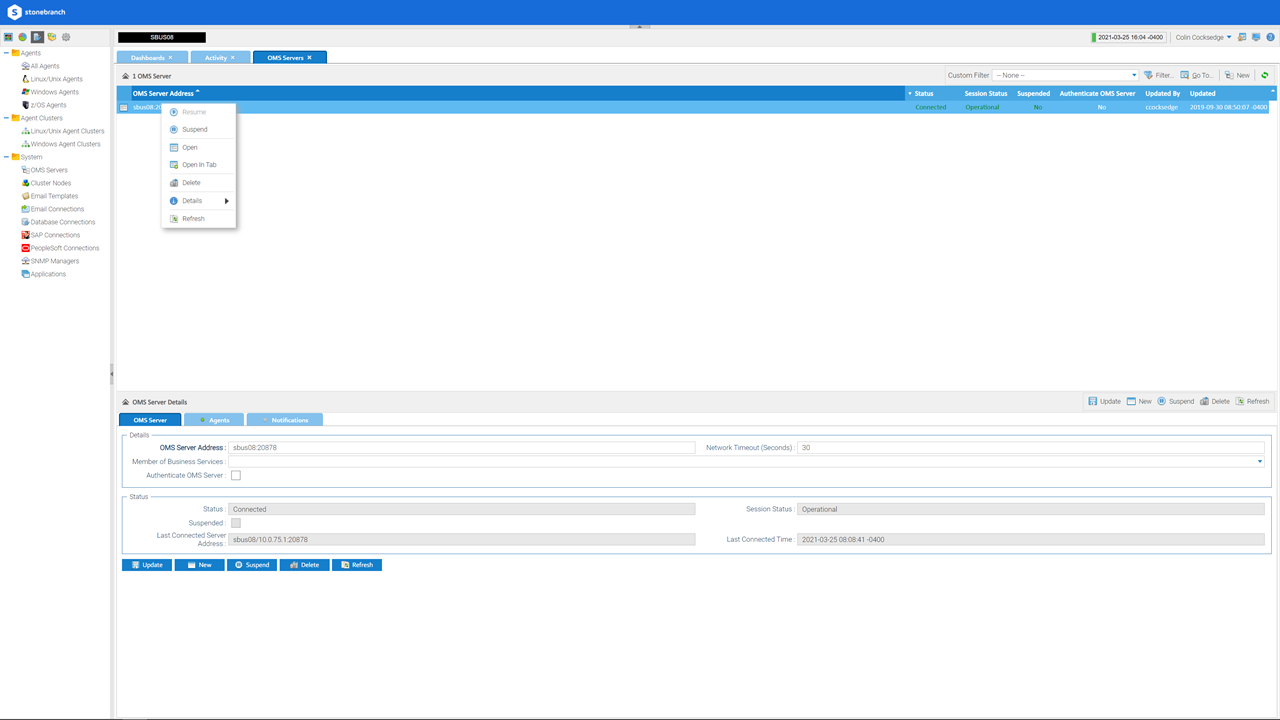The image size is (1280, 720).
Task: Click the settings gear icon in navigation toolbar
Action: (x=66, y=37)
